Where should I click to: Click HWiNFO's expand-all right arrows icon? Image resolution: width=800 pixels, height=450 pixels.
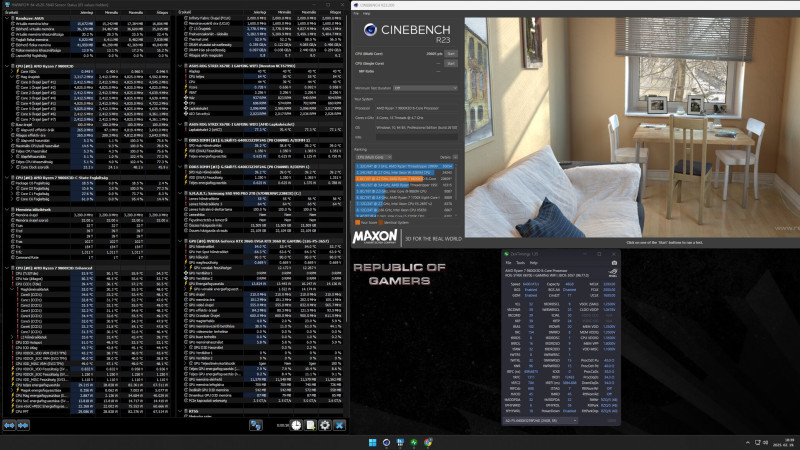coord(23,425)
